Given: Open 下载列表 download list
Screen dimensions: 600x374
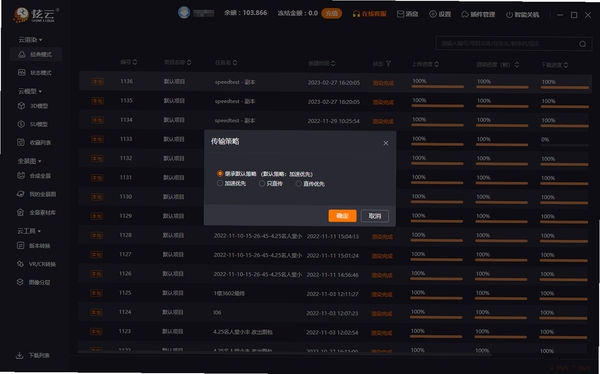Looking at the screenshot, I should tap(33, 356).
